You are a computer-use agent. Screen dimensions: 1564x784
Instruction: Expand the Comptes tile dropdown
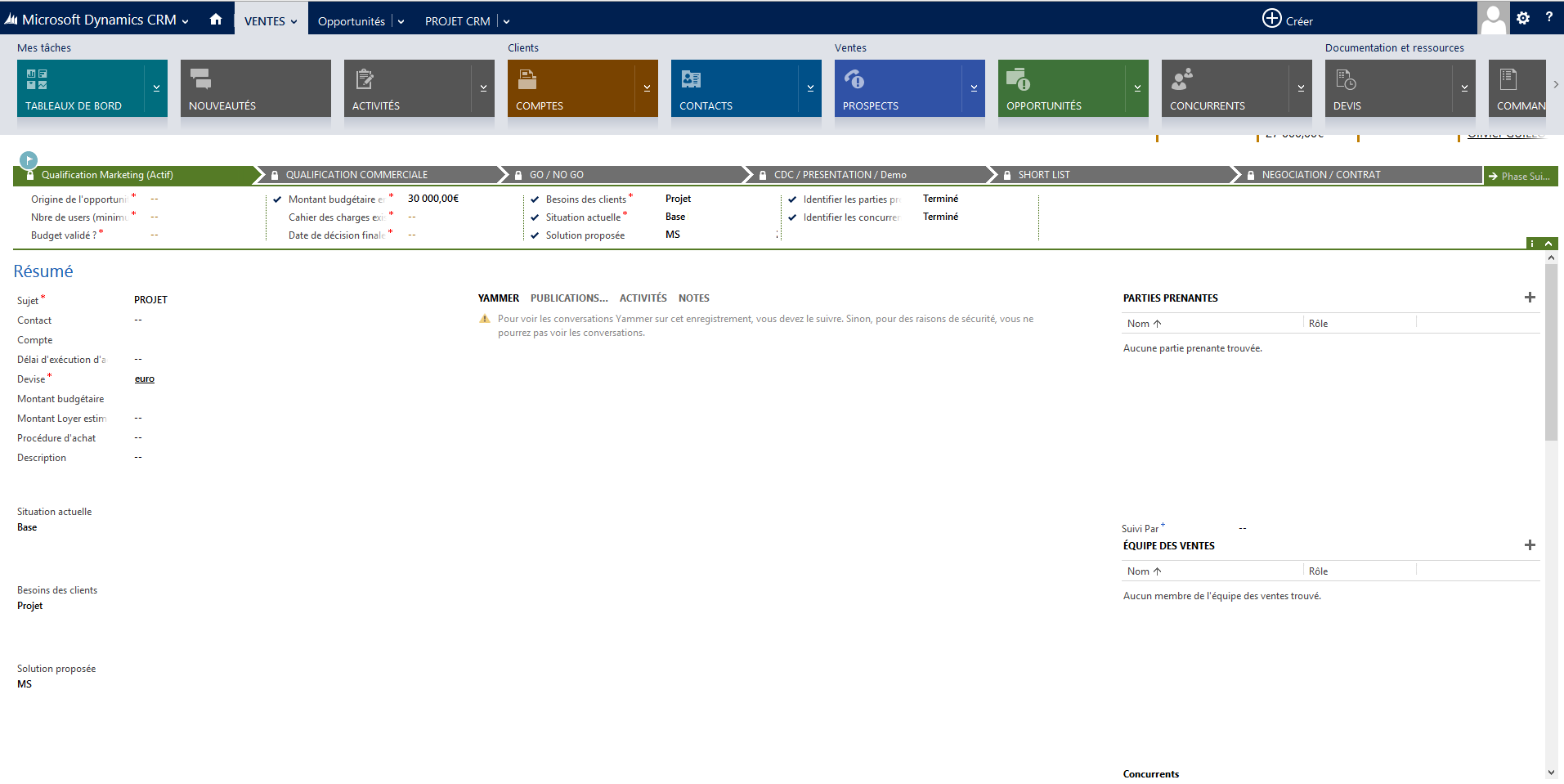[x=647, y=87]
